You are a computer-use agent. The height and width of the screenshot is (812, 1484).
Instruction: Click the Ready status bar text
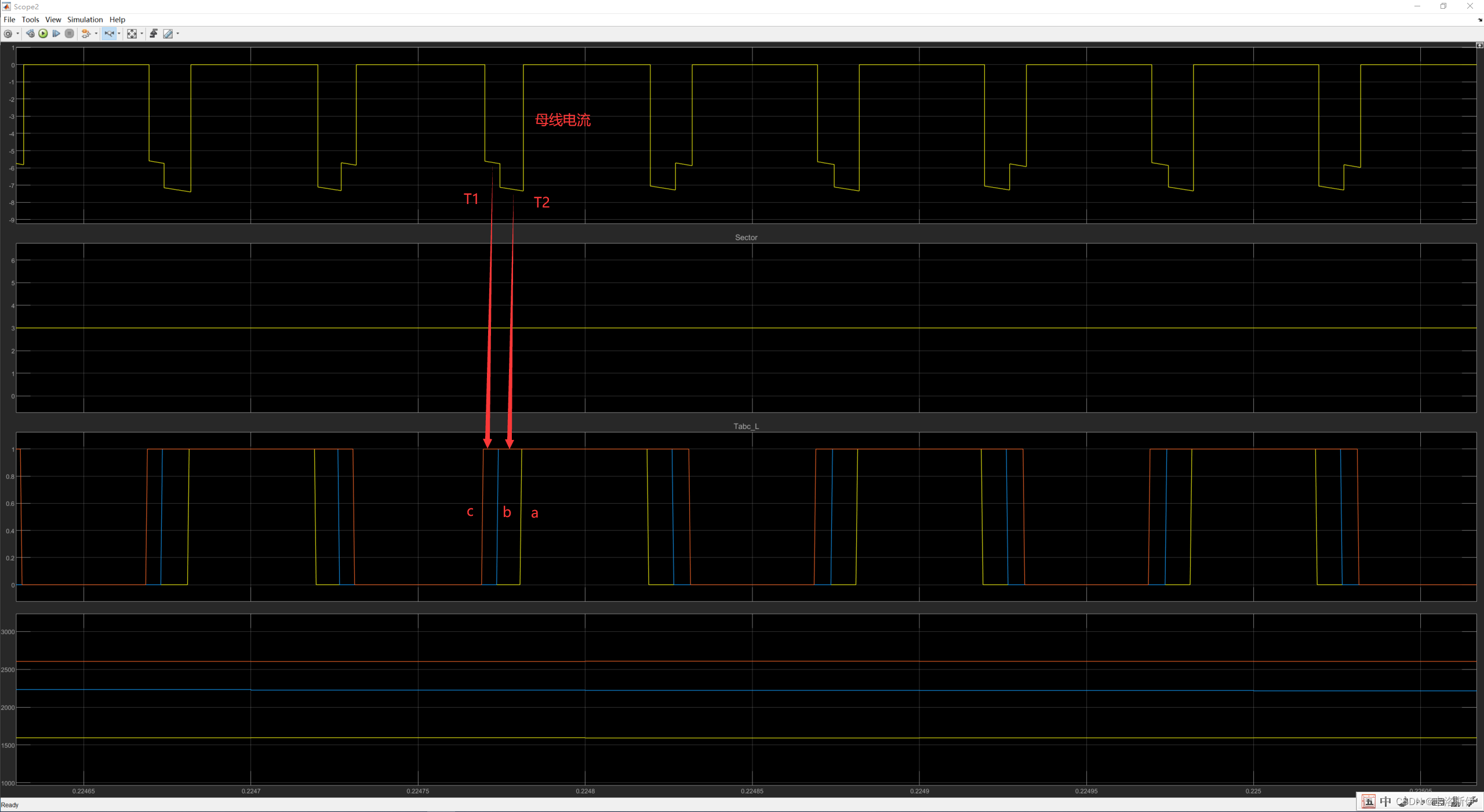(10, 805)
